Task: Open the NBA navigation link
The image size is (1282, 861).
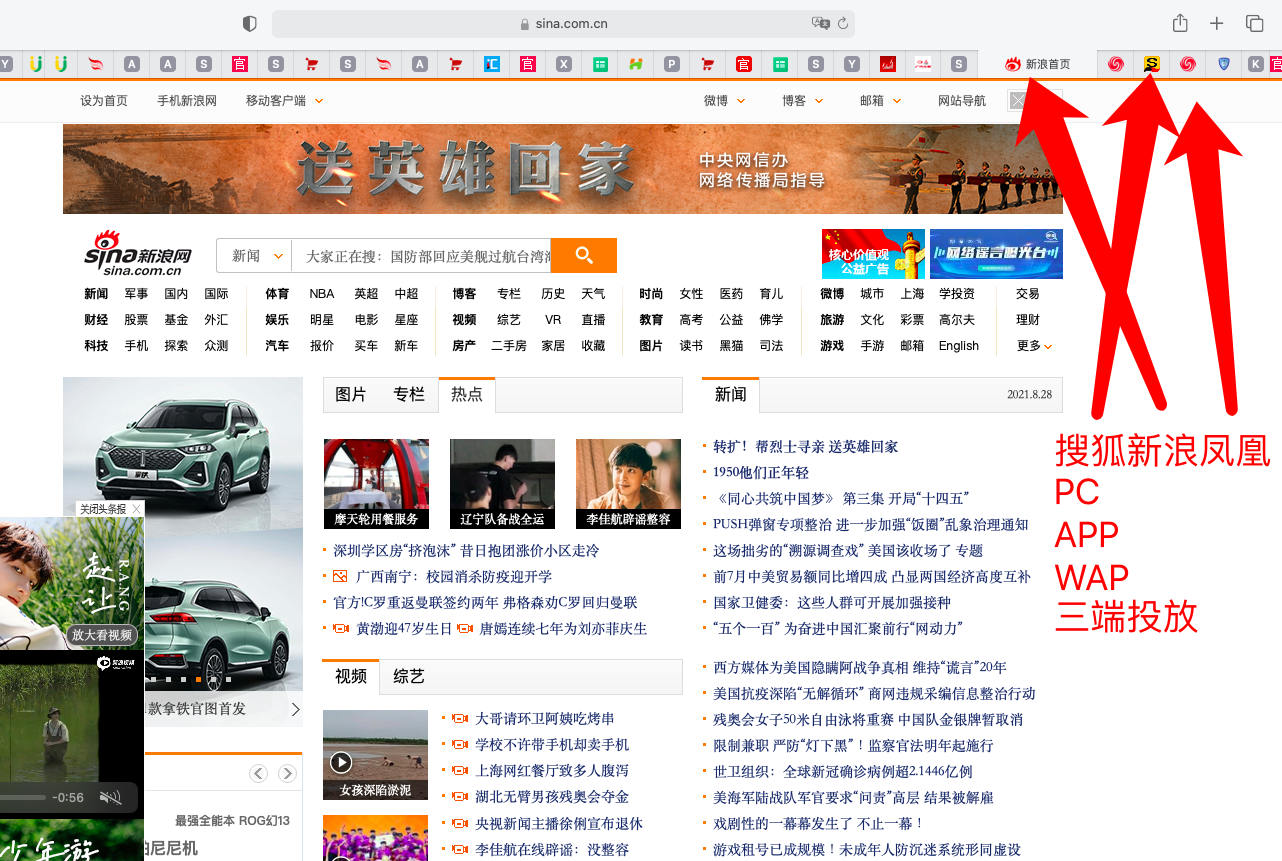Action: point(322,294)
